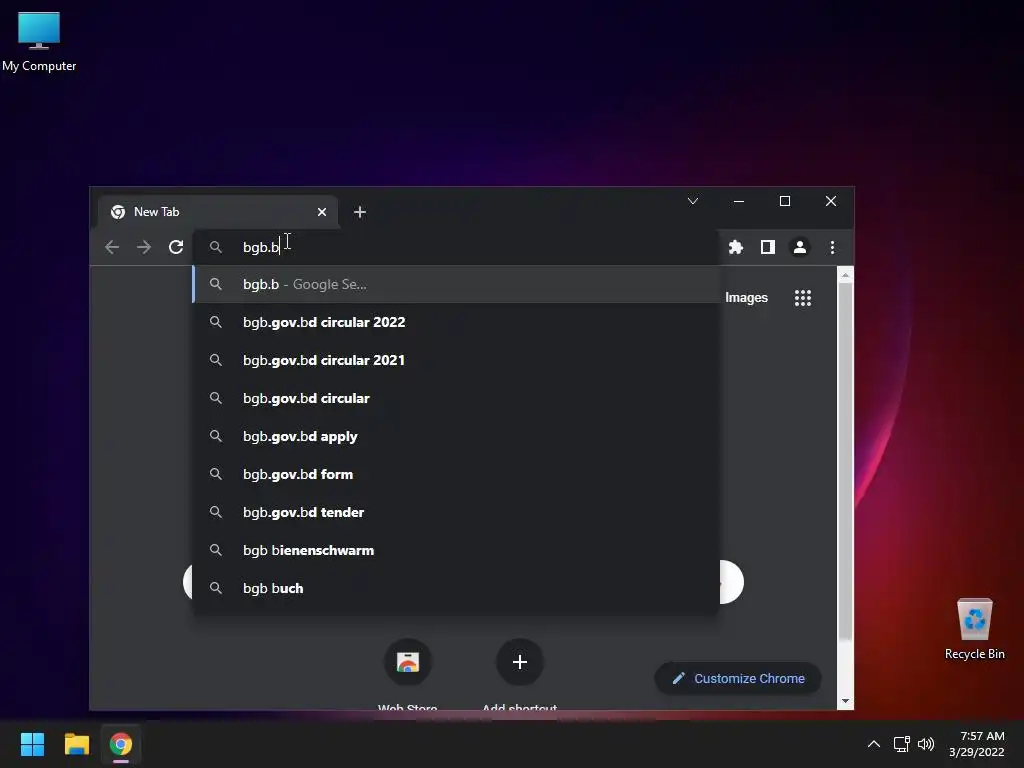Open the Images link
The height and width of the screenshot is (768, 1024).
[x=746, y=298]
